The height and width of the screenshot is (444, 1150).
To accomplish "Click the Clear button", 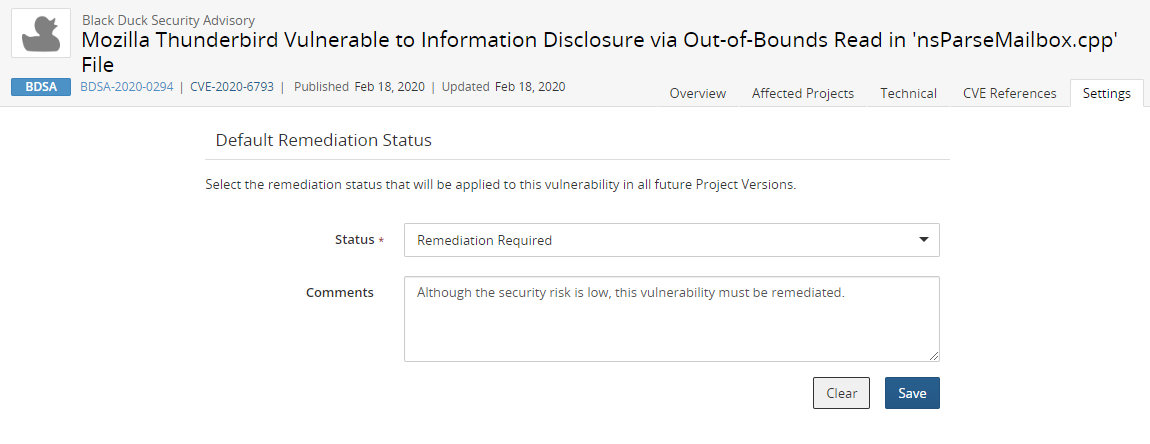I will click(x=841, y=393).
